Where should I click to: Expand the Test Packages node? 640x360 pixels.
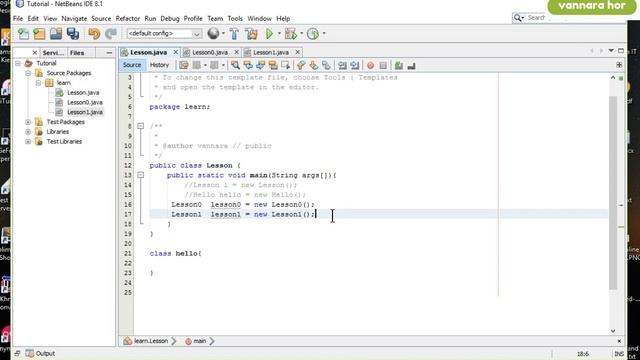28,122
